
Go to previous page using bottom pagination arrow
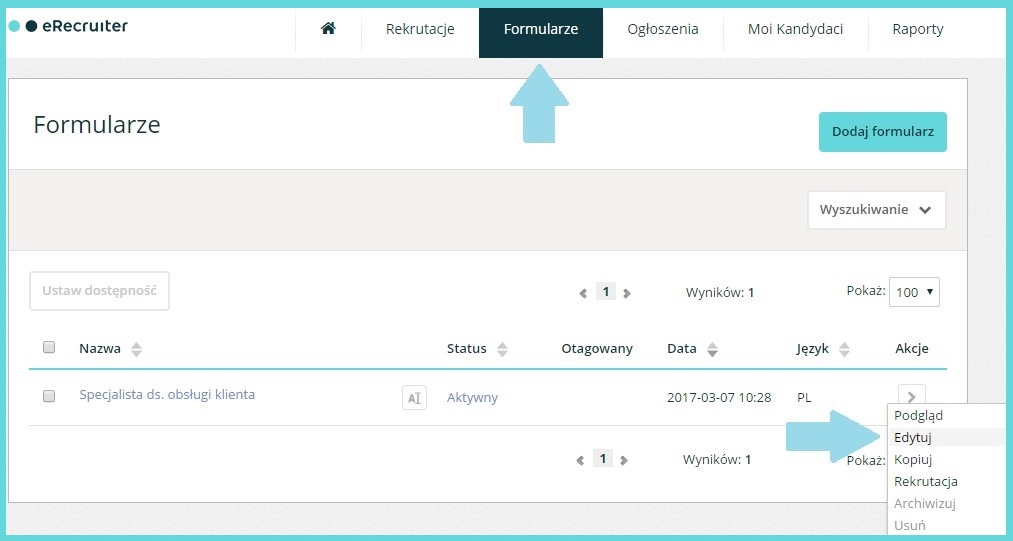(580, 460)
